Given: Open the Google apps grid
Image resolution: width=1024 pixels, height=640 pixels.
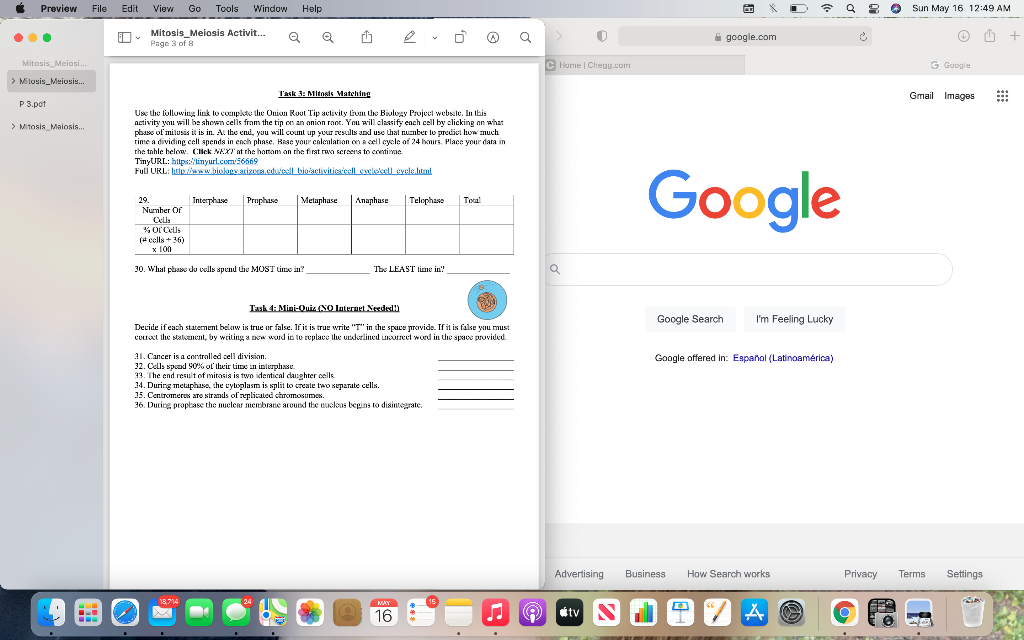Looking at the screenshot, I should click(x=1002, y=95).
